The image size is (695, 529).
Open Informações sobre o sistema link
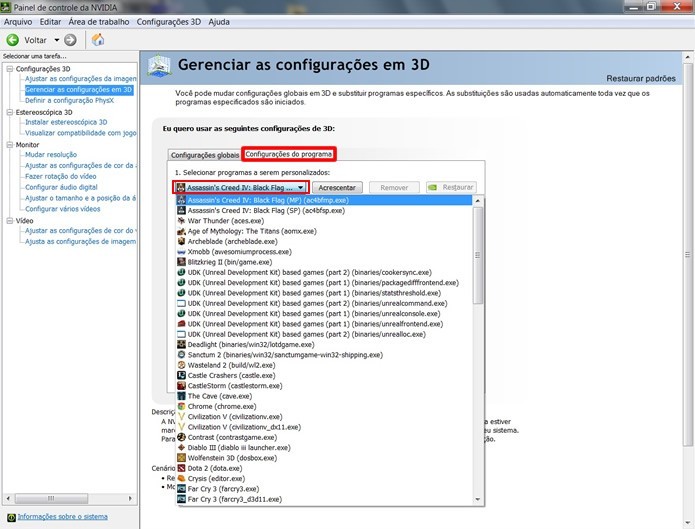click(x=62, y=517)
